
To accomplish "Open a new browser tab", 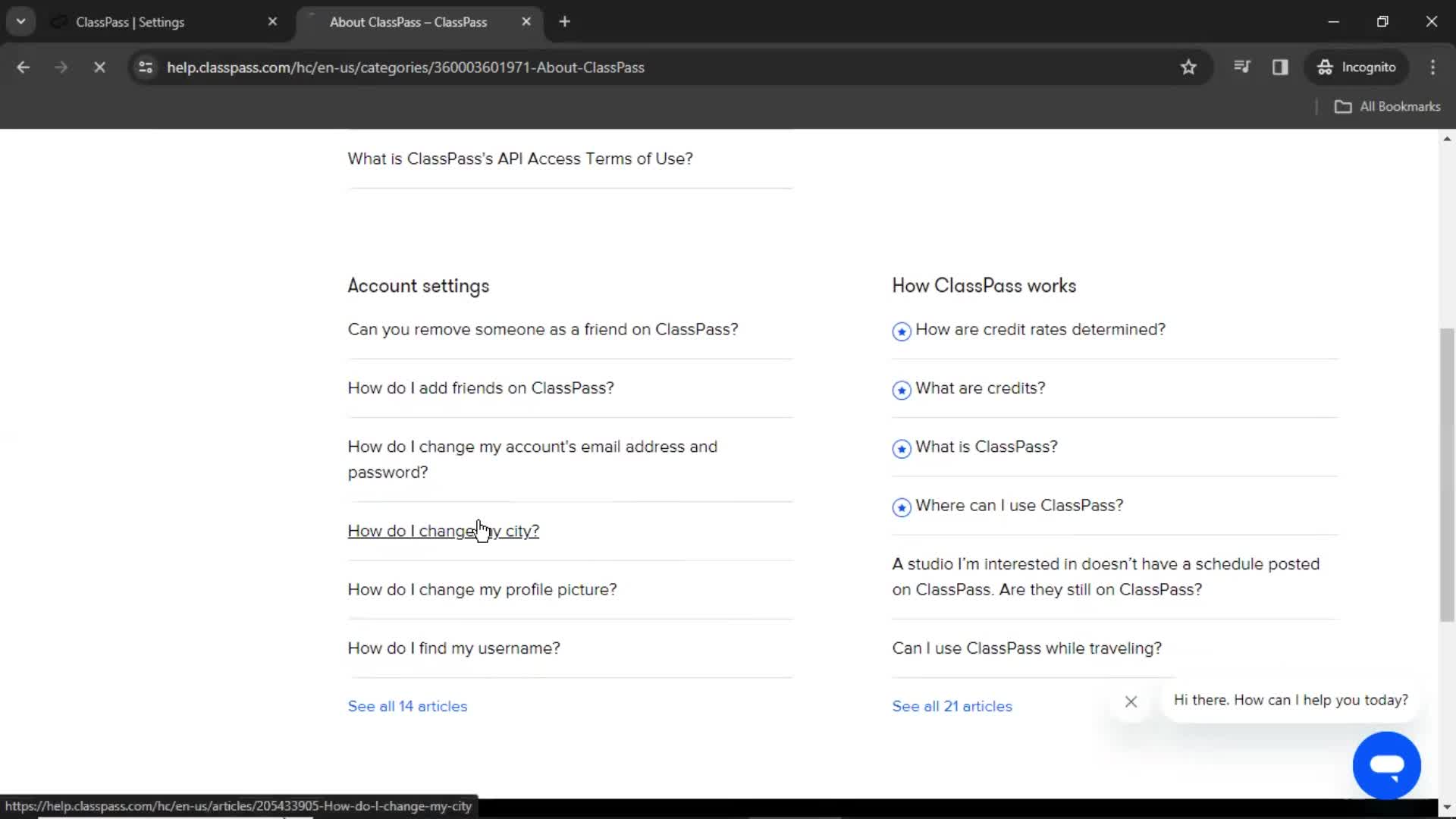I will [x=564, y=22].
